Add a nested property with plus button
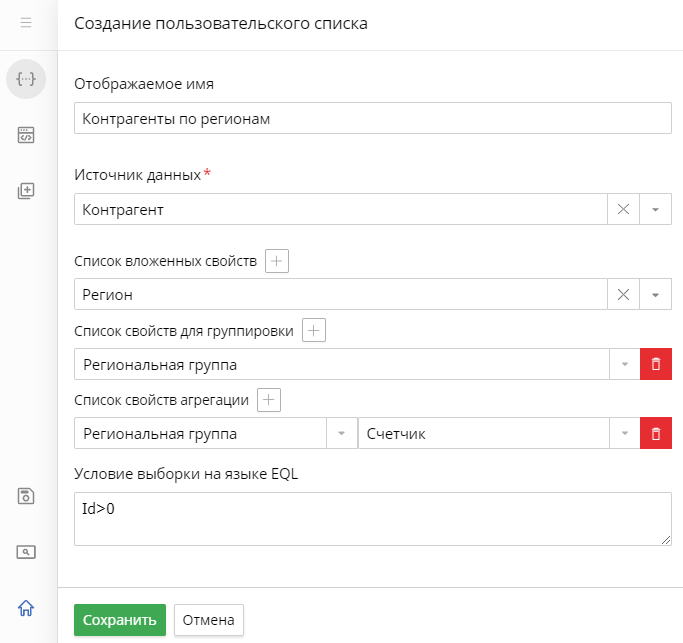Screen dimensions: 683x643 pos(277,261)
